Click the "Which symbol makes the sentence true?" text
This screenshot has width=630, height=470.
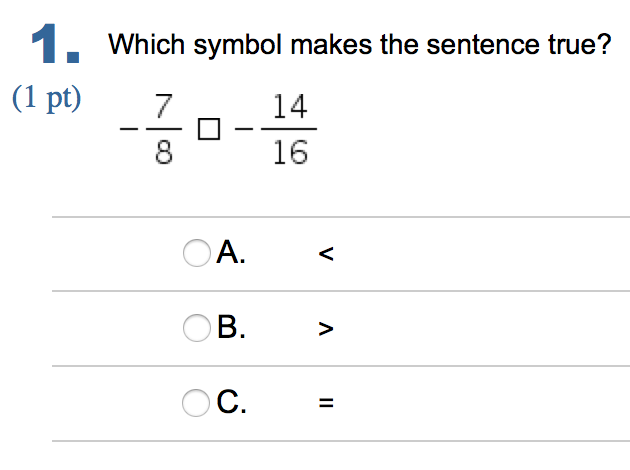pyautogui.click(x=358, y=45)
